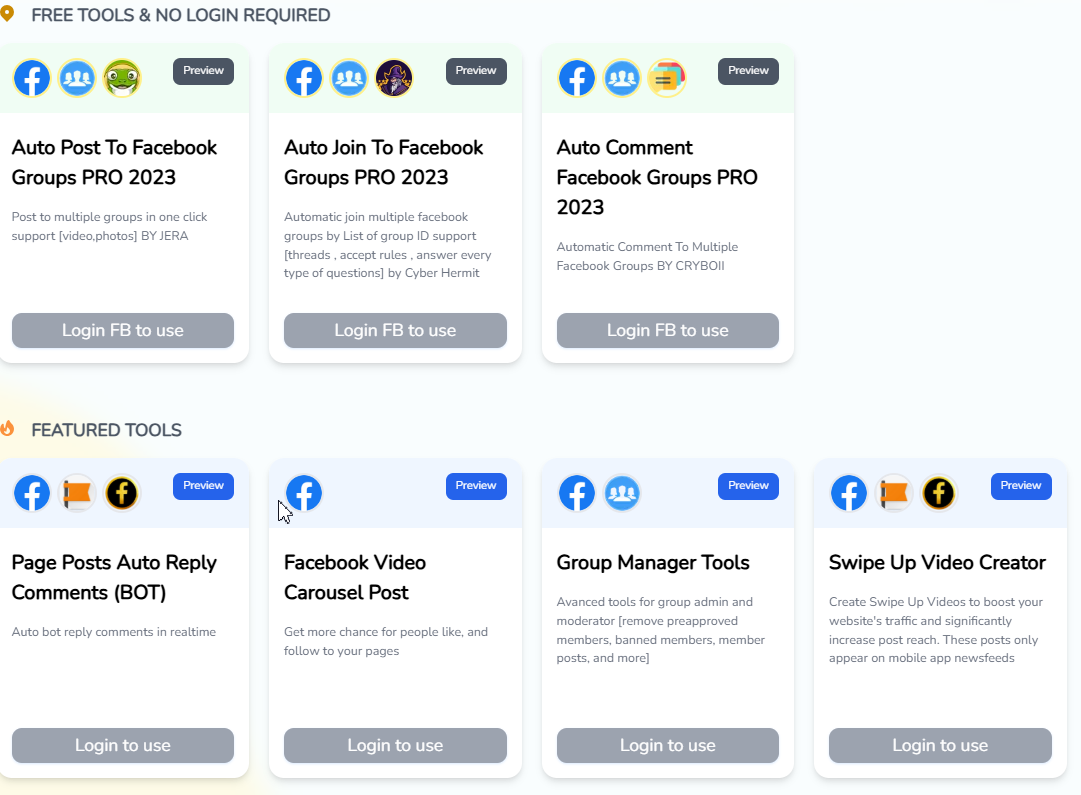Open Auto Comment Facebook Groups PRO 2023 title

coord(657,177)
